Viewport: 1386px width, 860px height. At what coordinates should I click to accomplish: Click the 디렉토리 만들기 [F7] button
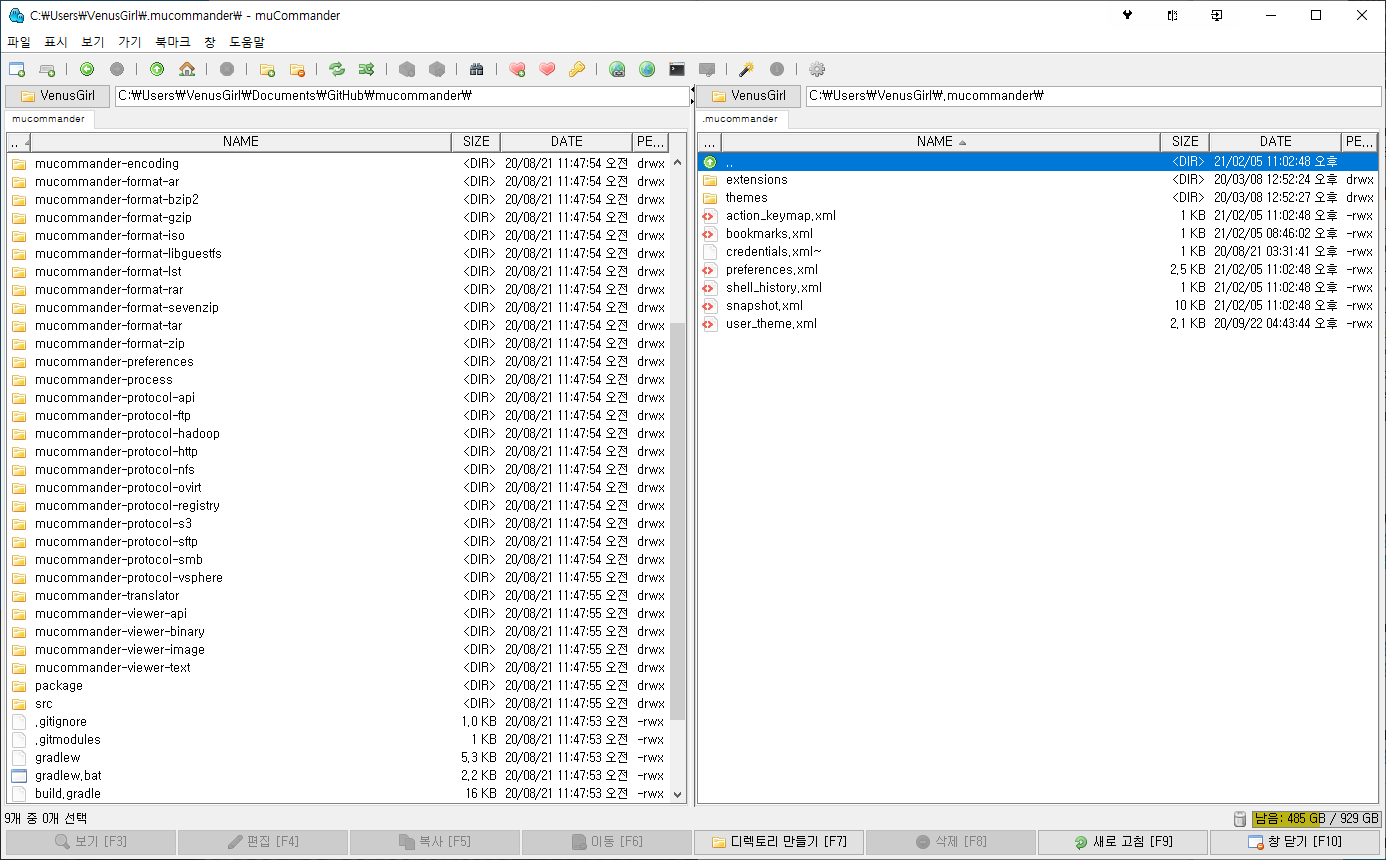point(779,842)
